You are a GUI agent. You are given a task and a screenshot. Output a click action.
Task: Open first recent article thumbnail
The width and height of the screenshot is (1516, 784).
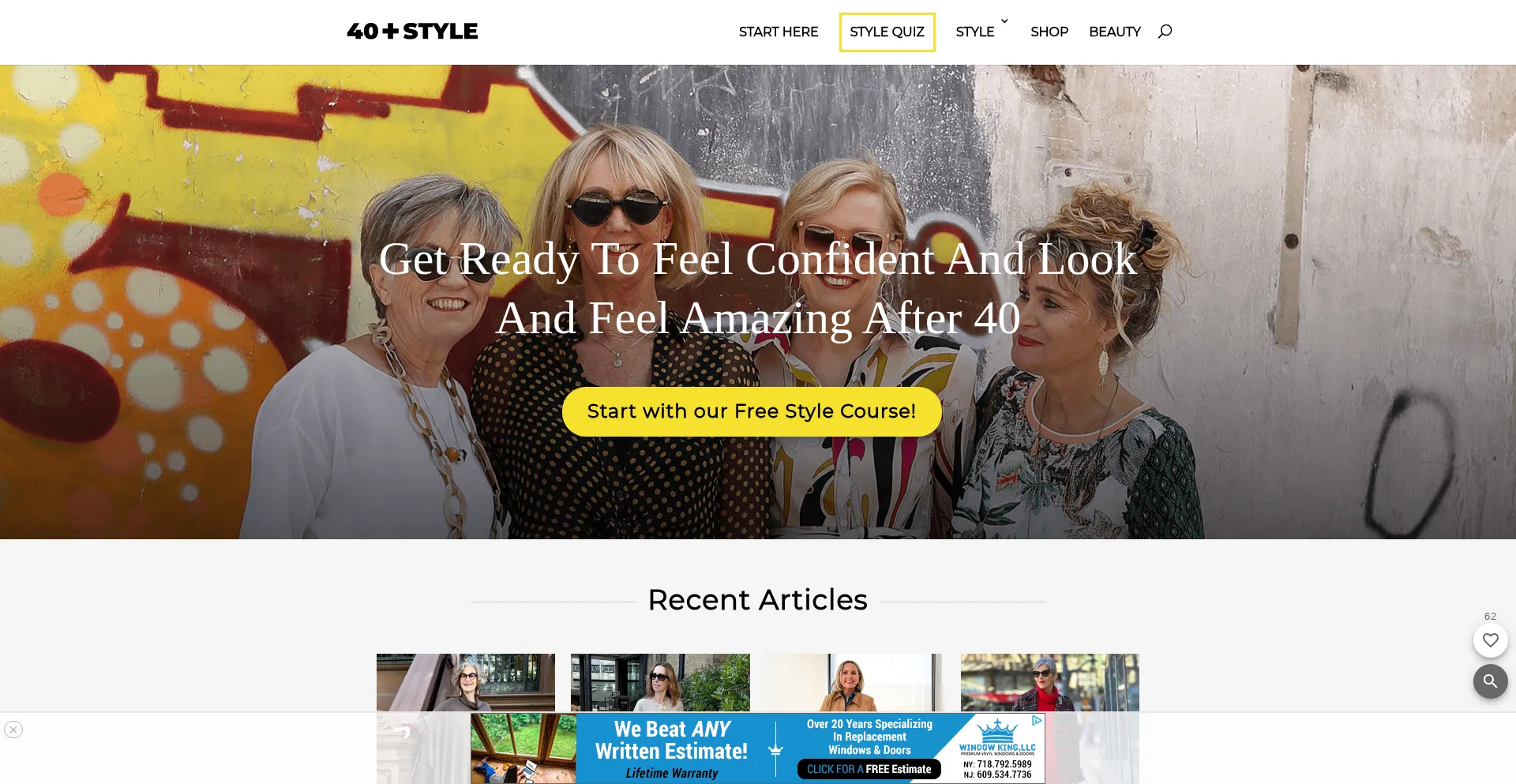(466, 682)
